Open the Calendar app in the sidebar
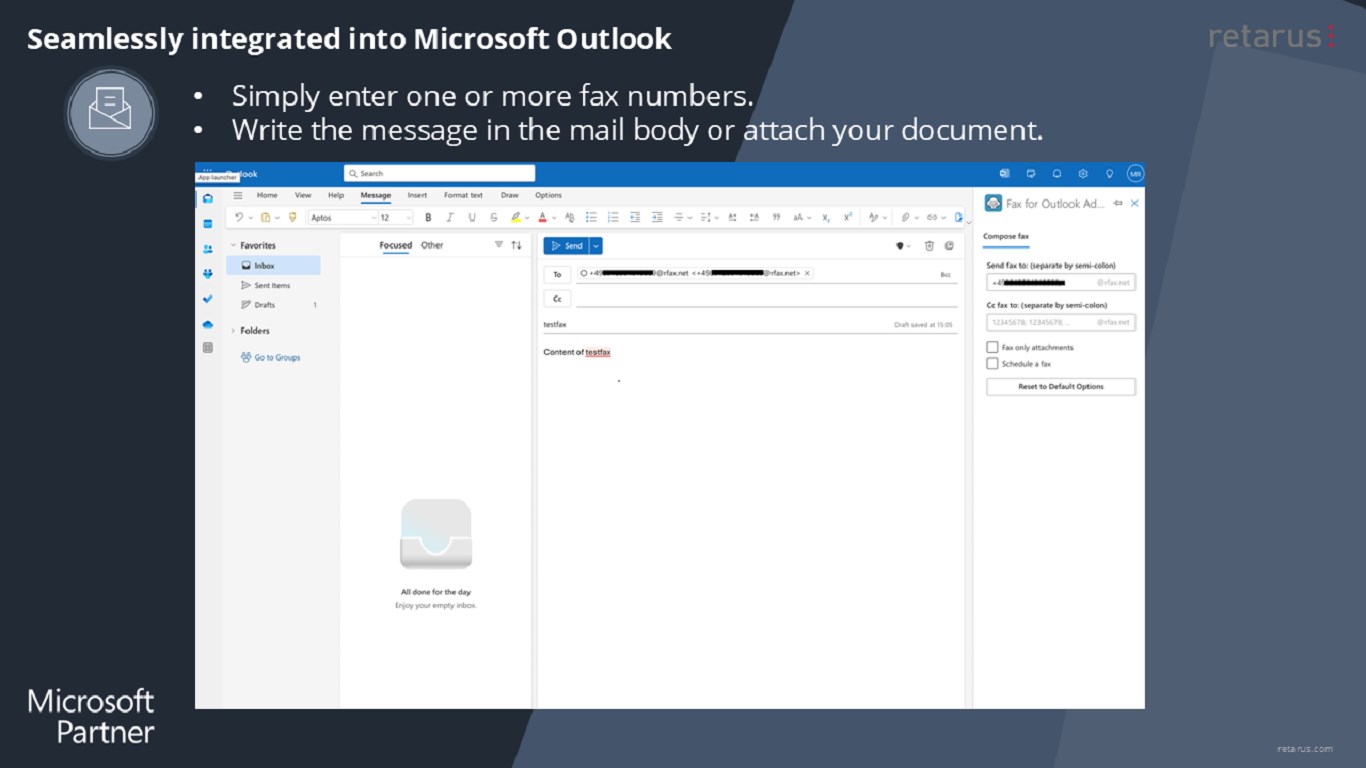This screenshot has height=768, width=1366. pos(208,224)
